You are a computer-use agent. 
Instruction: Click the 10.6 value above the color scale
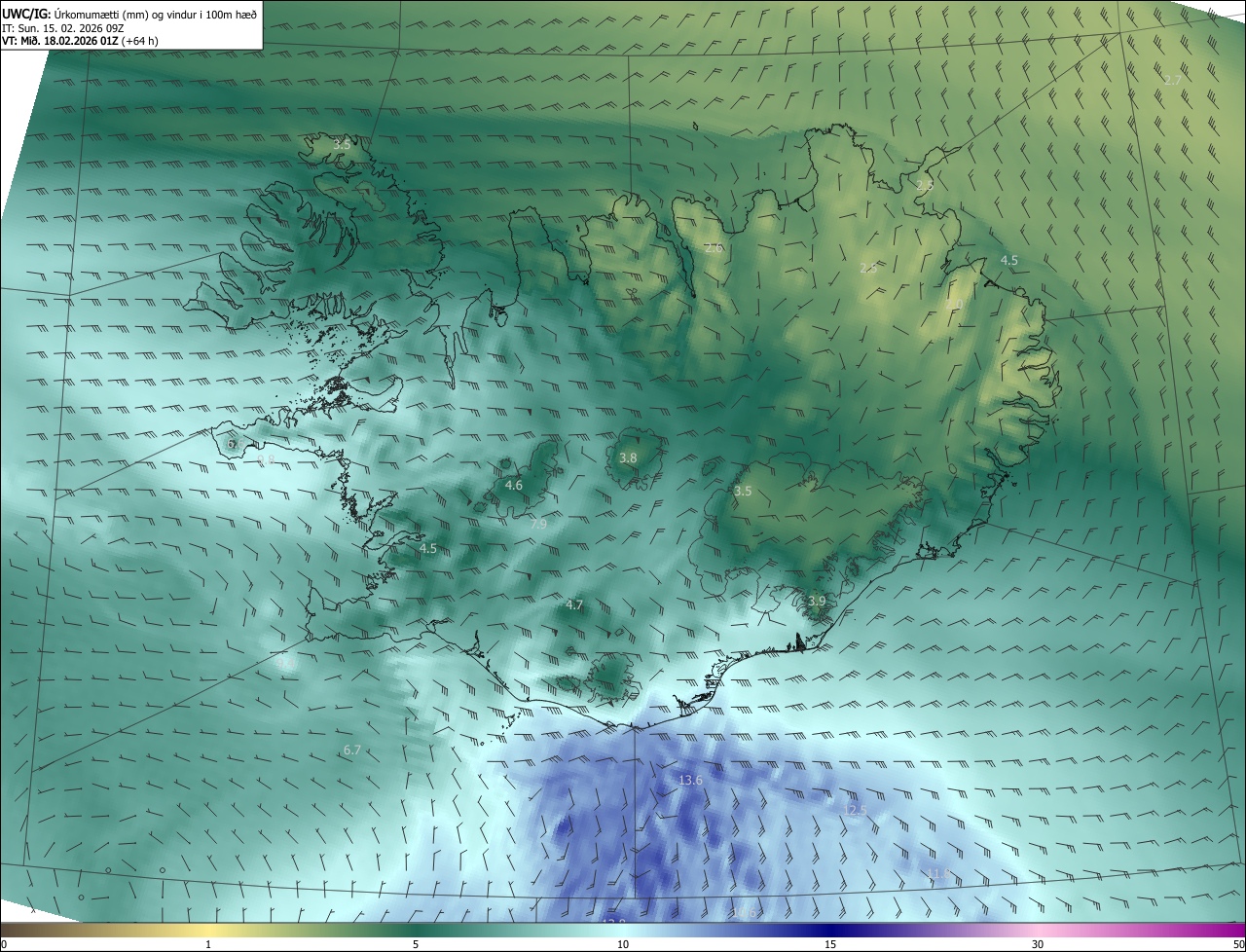[x=744, y=912]
